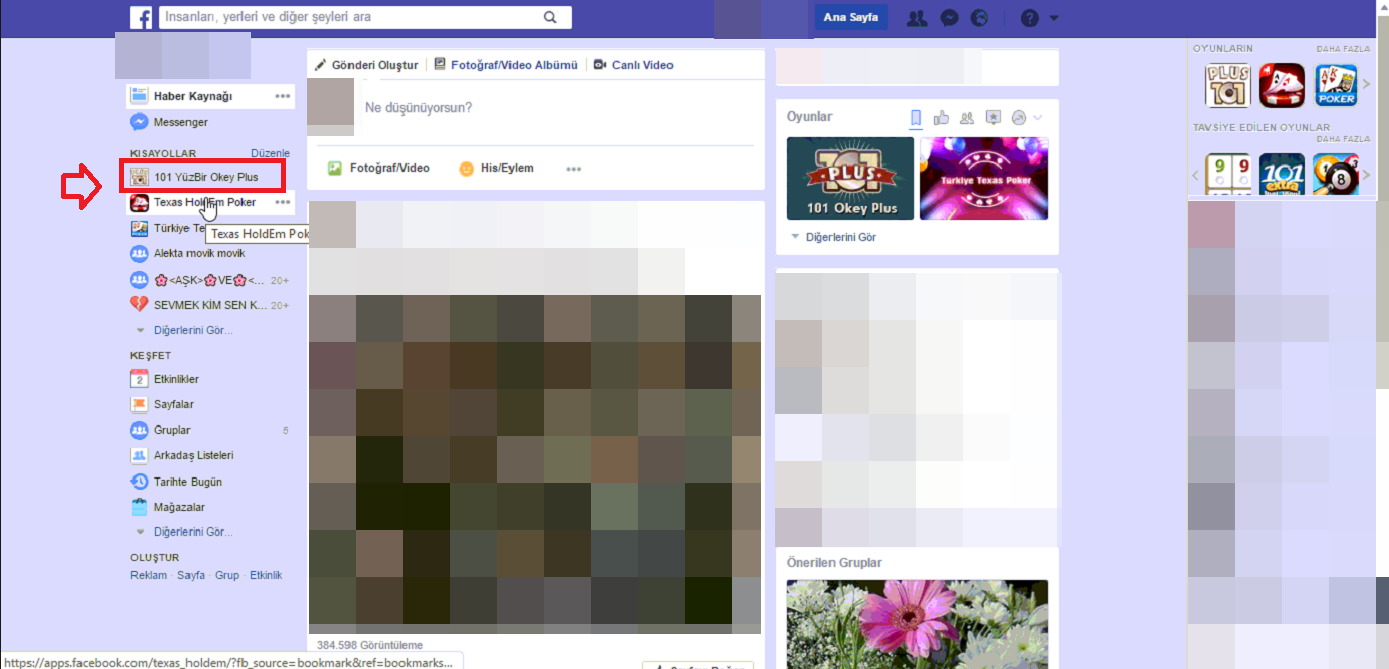Add Fotoğraf/Video to post
Screen dimensions: 1389x669
point(379,168)
